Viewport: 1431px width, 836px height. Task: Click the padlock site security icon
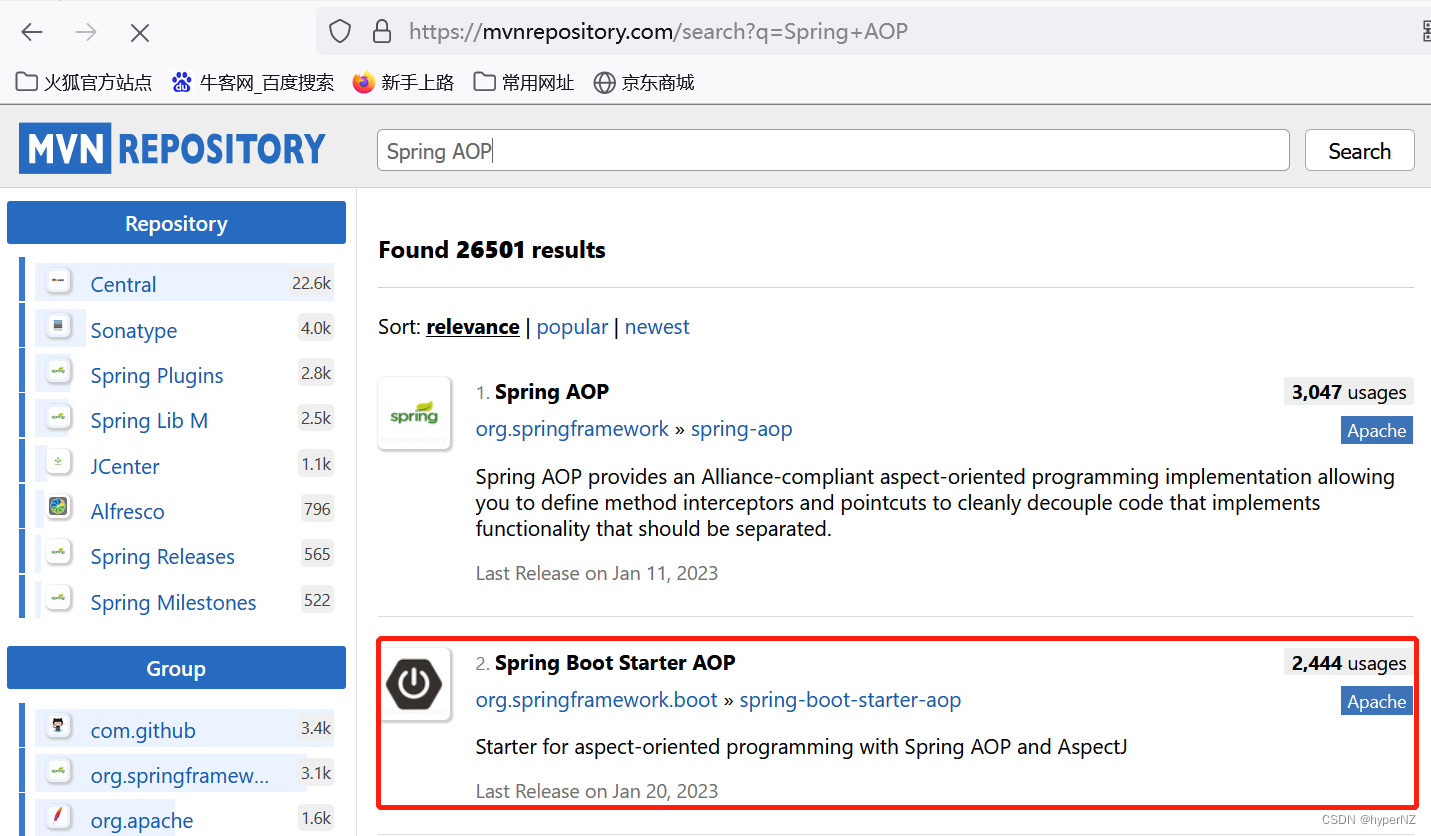tap(381, 32)
